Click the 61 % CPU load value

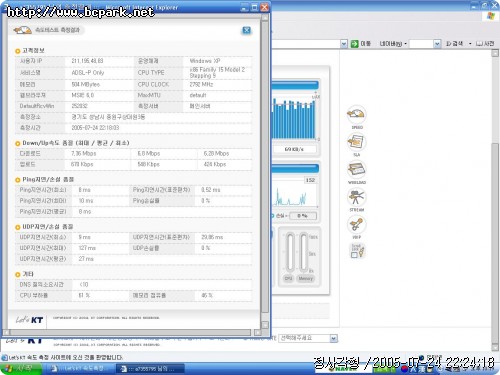[84, 295]
